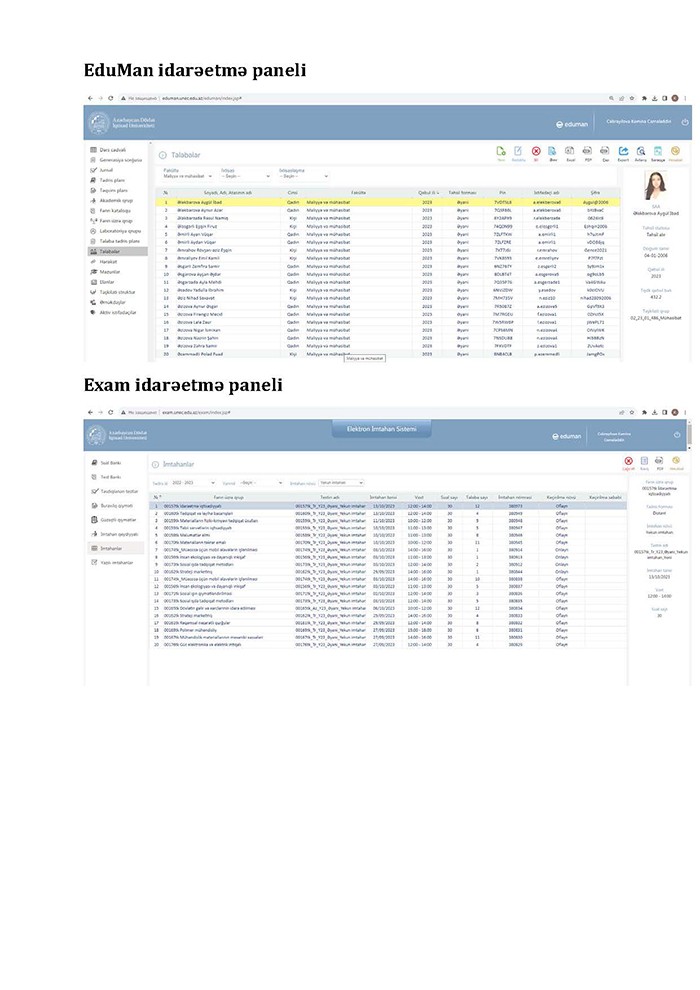This screenshot has height=990, width=700.
Task: Open the İxtisas dropdown filter
Action: 240,176
